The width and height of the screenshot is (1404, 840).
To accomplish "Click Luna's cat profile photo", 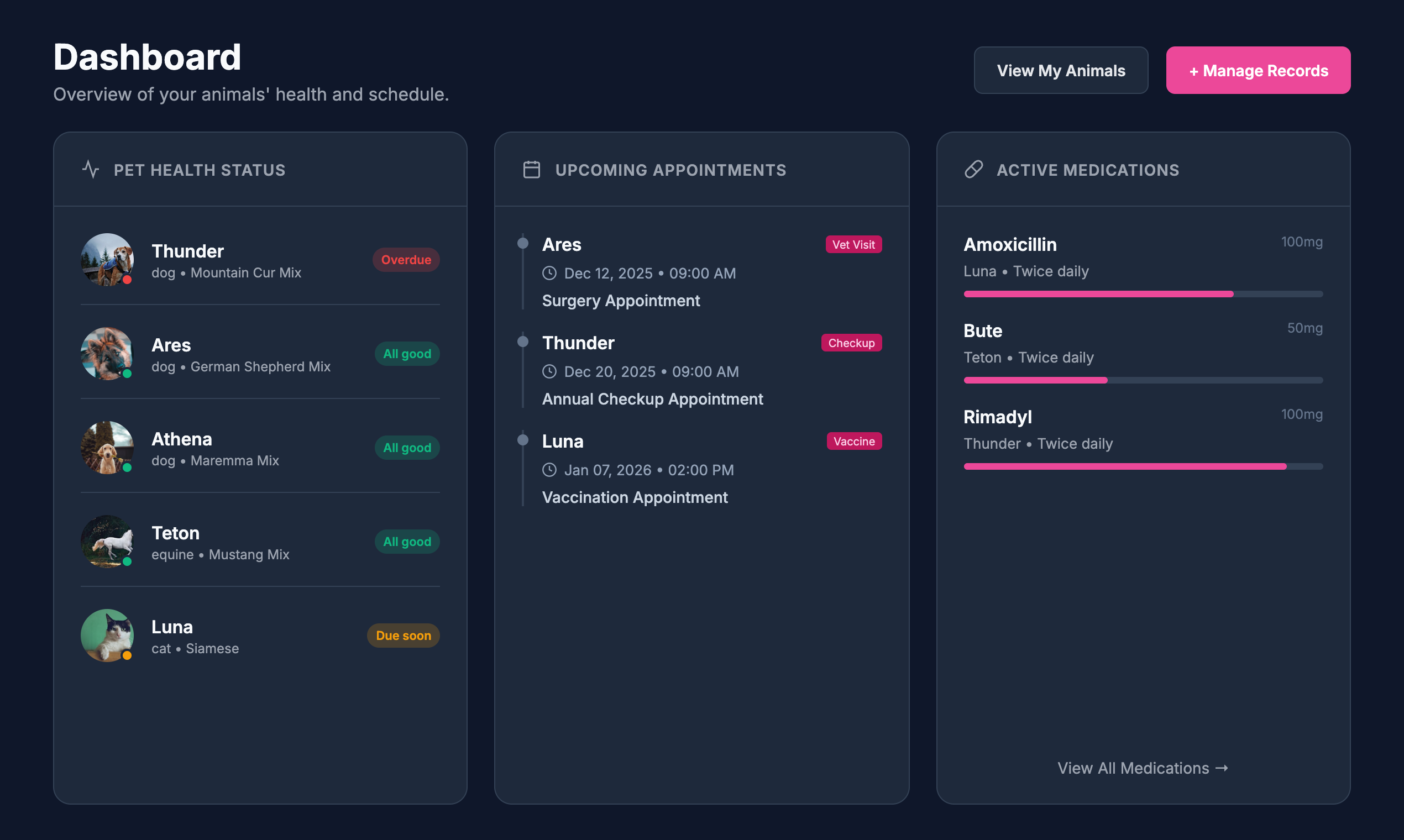I will tap(107, 635).
